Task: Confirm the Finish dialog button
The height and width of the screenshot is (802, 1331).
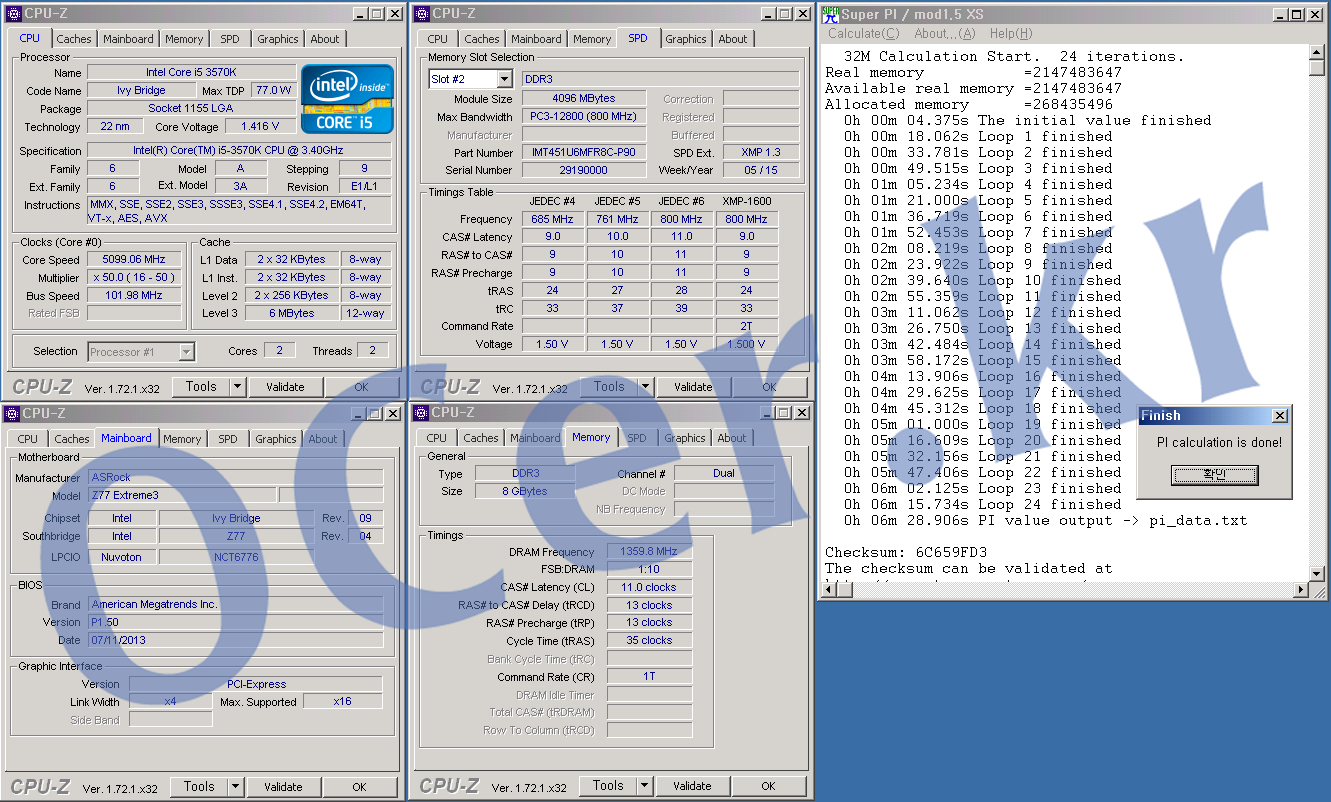Action: 1214,474
